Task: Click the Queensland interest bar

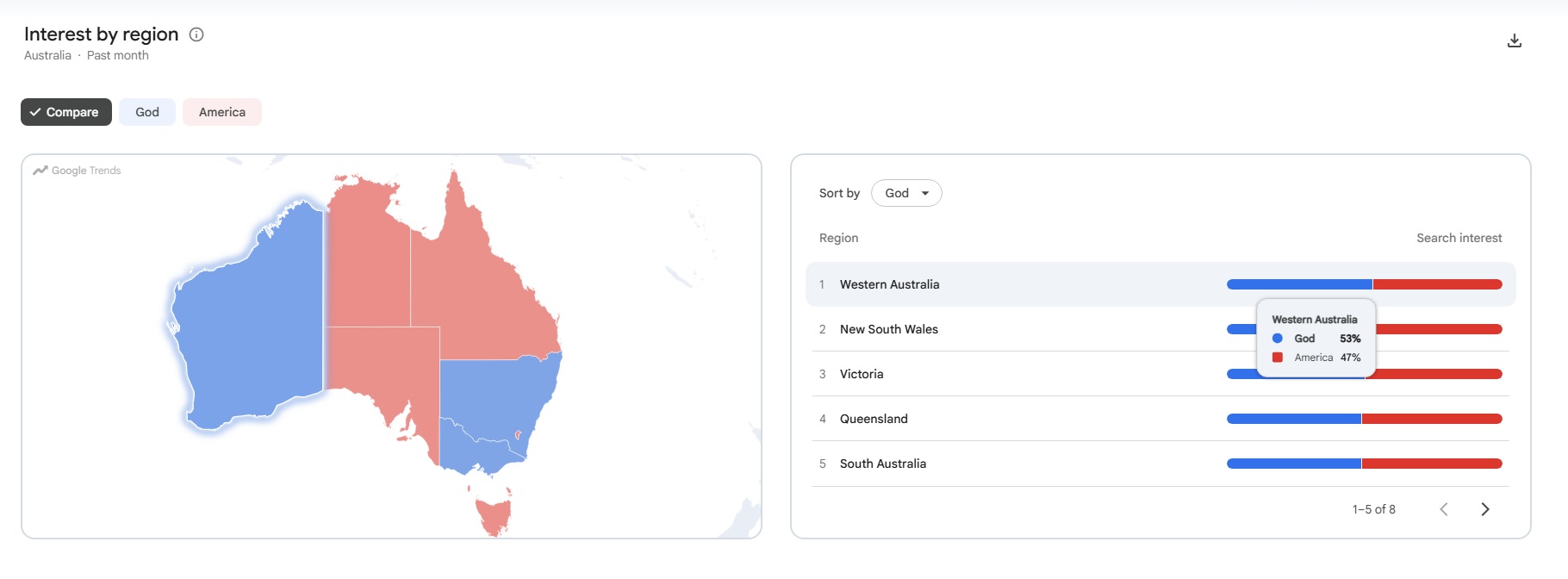Action: click(1365, 419)
